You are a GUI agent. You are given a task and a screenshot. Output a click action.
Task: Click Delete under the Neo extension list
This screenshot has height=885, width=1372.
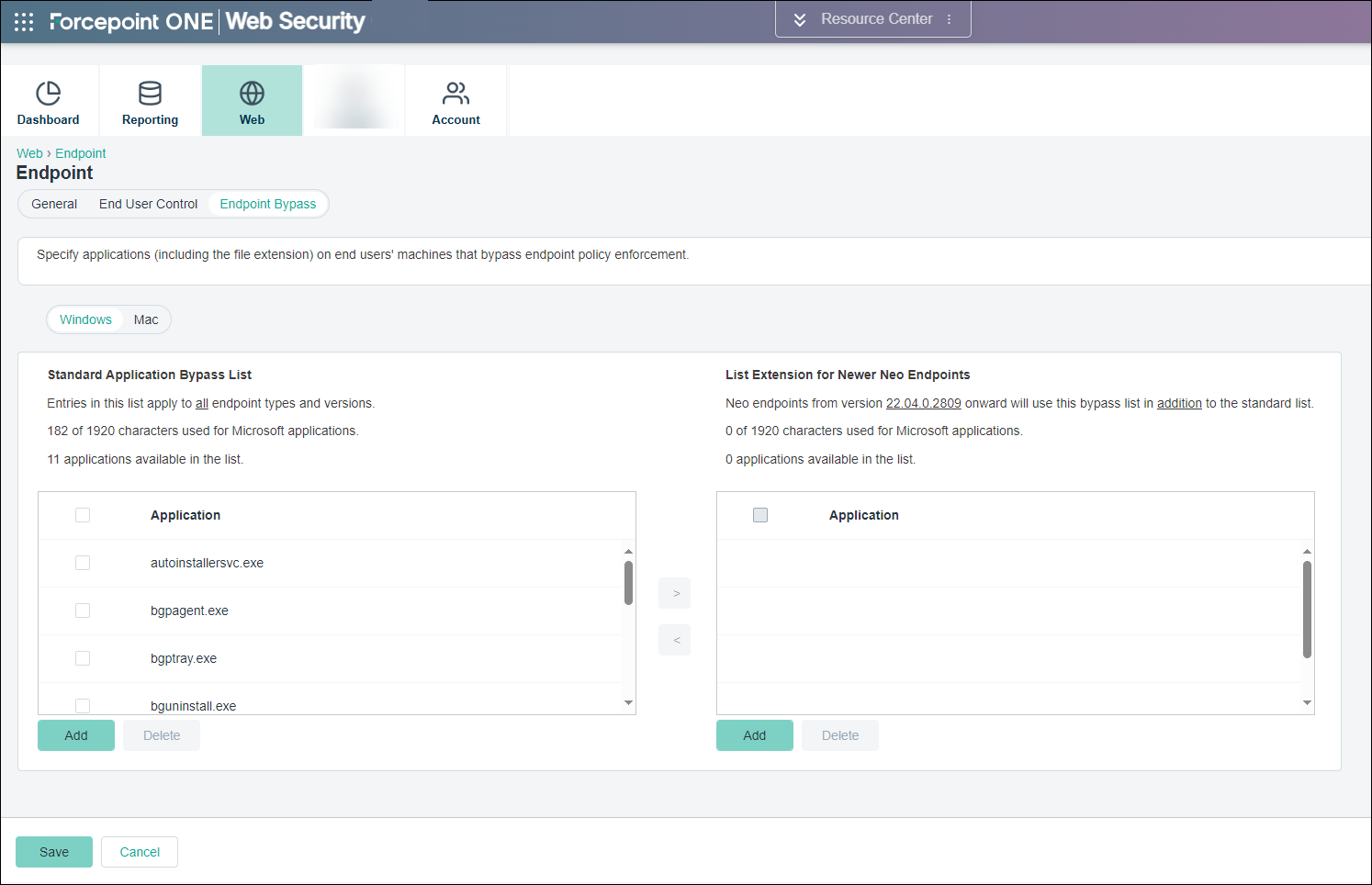point(840,735)
